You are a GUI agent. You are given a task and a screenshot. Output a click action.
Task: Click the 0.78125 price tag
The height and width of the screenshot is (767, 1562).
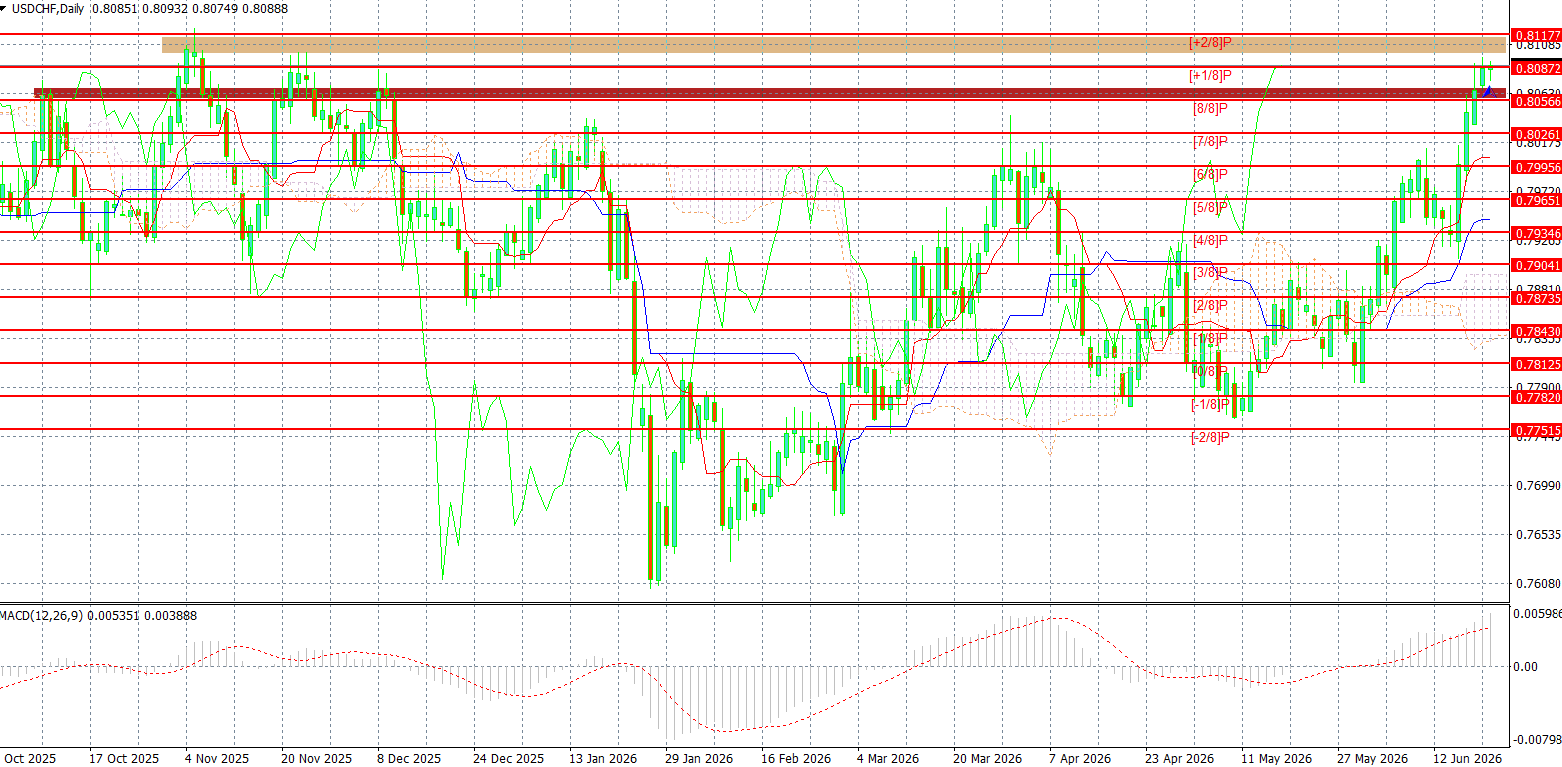tap(1538, 364)
